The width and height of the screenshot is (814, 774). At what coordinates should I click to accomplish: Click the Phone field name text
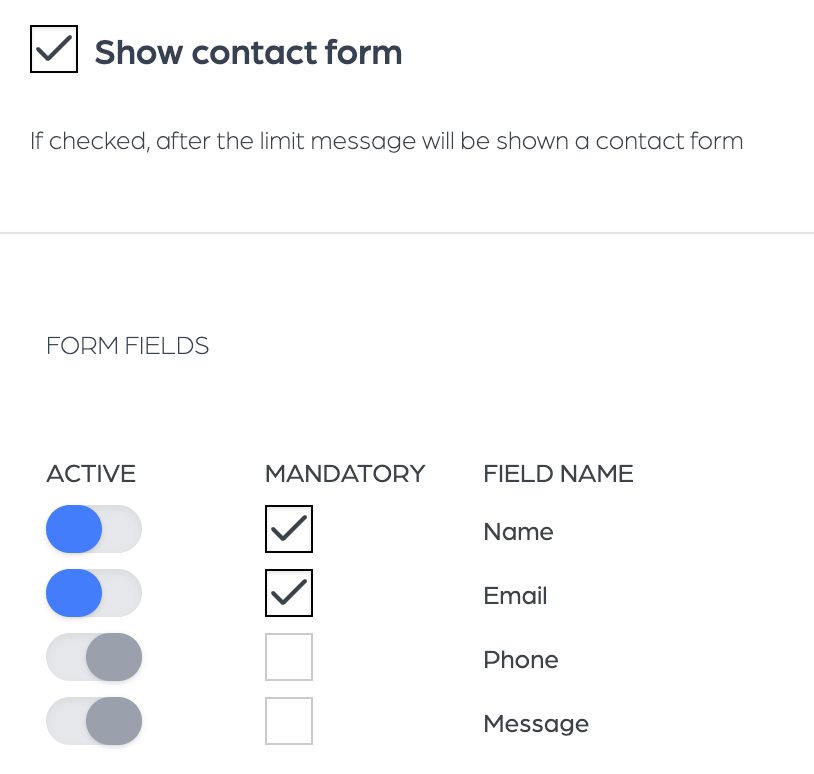[521, 659]
